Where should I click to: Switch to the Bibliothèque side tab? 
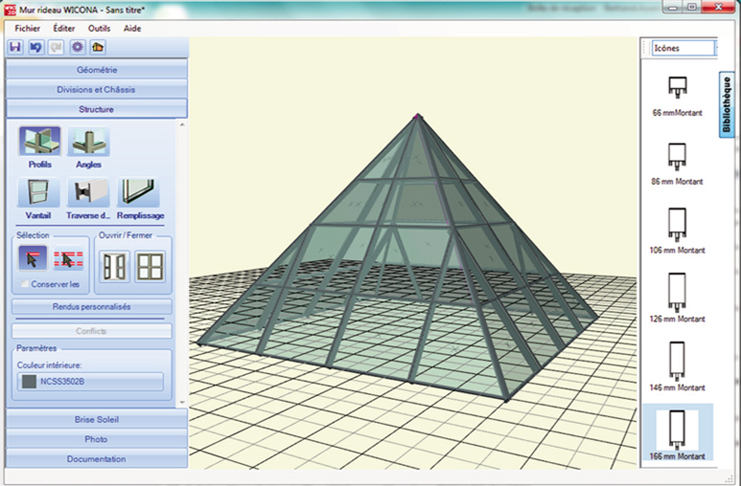click(727, 104)
